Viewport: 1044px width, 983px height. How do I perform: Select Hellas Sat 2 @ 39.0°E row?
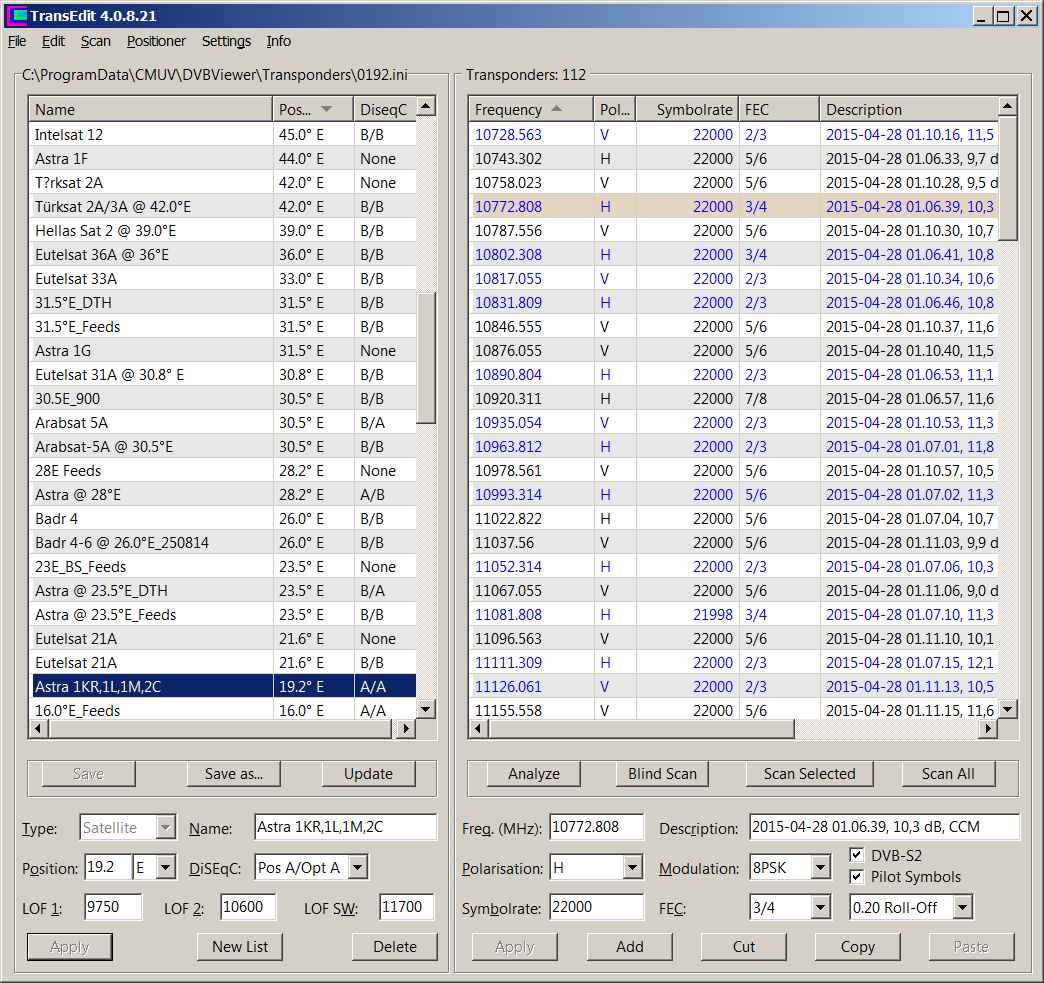point(105,231)
